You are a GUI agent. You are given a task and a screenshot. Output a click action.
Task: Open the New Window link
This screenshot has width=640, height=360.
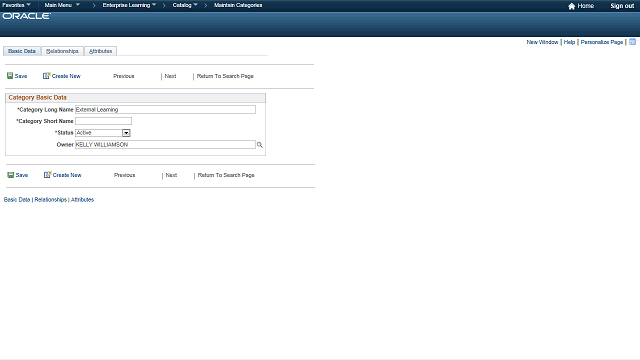(542, 42)
